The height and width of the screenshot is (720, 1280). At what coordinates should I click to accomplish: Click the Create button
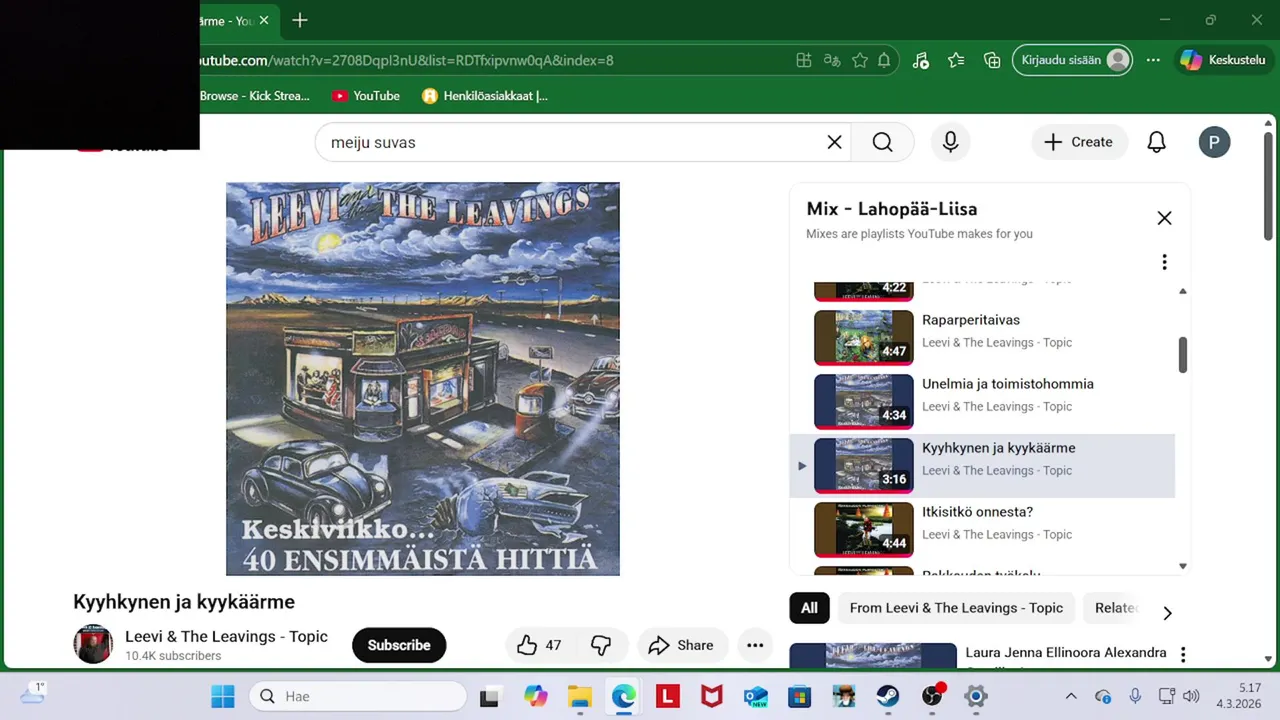tap(1078, 142)
